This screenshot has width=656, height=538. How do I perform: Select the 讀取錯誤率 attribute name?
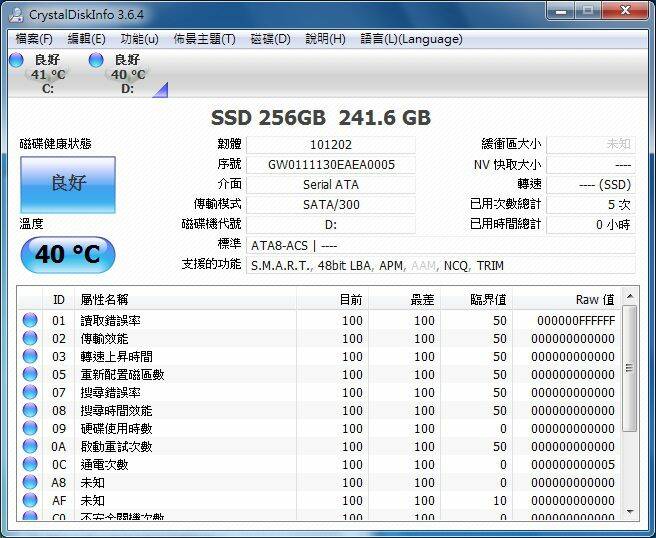point(110,321)
